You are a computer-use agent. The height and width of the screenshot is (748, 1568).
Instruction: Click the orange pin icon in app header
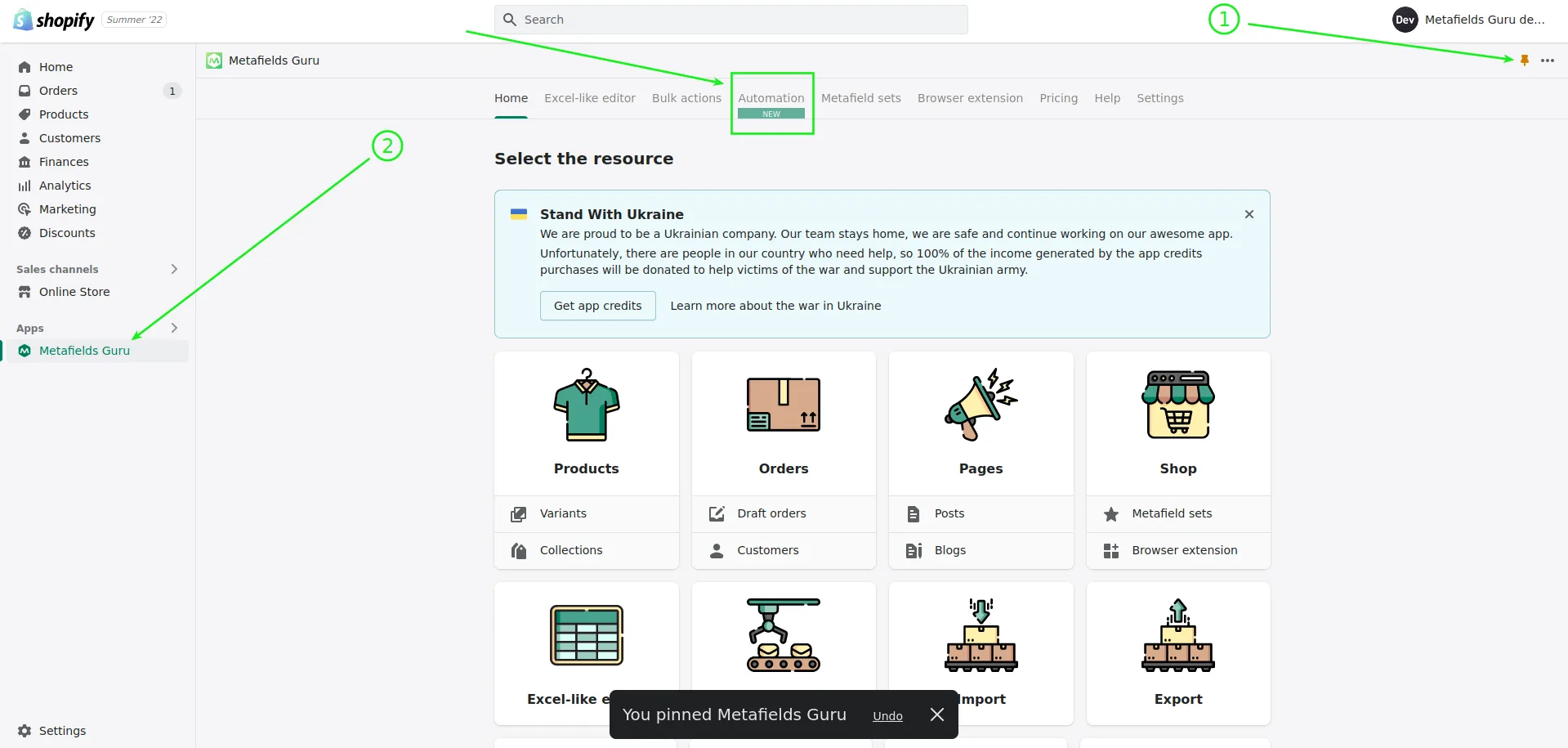click(1525, 60)
